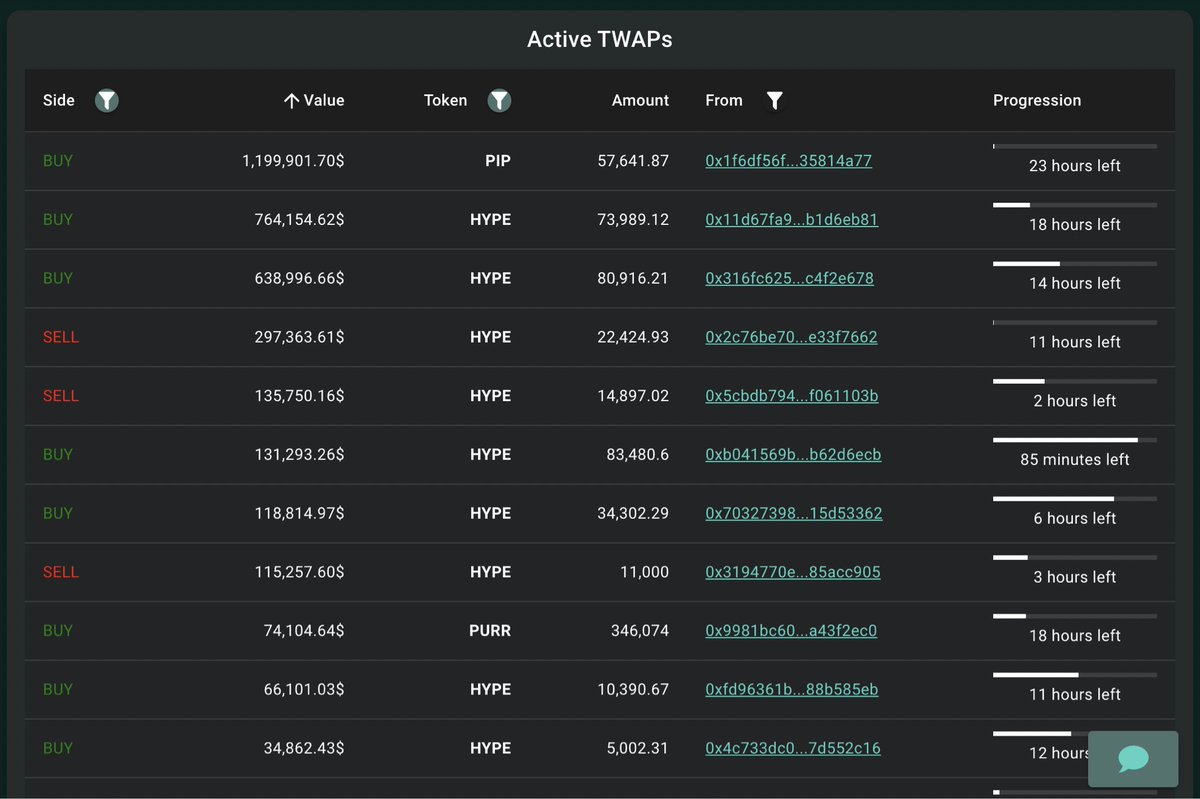This screenshot has height=799, width=1200.
Task: Click the value 118,814.97$
Action: click(299, 513)
